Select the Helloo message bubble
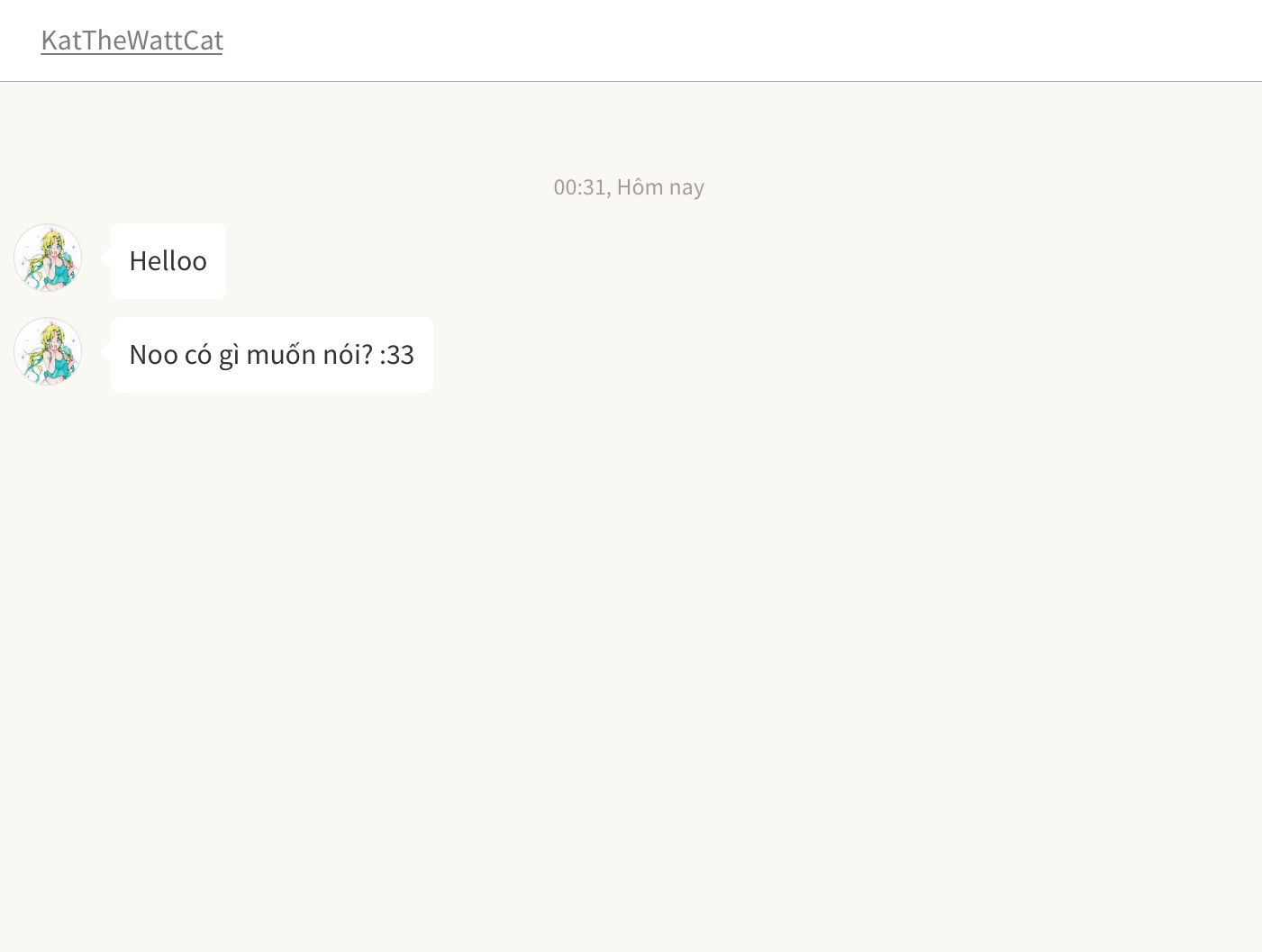This screenshot has height=952, width=1262. click(168, 261)
